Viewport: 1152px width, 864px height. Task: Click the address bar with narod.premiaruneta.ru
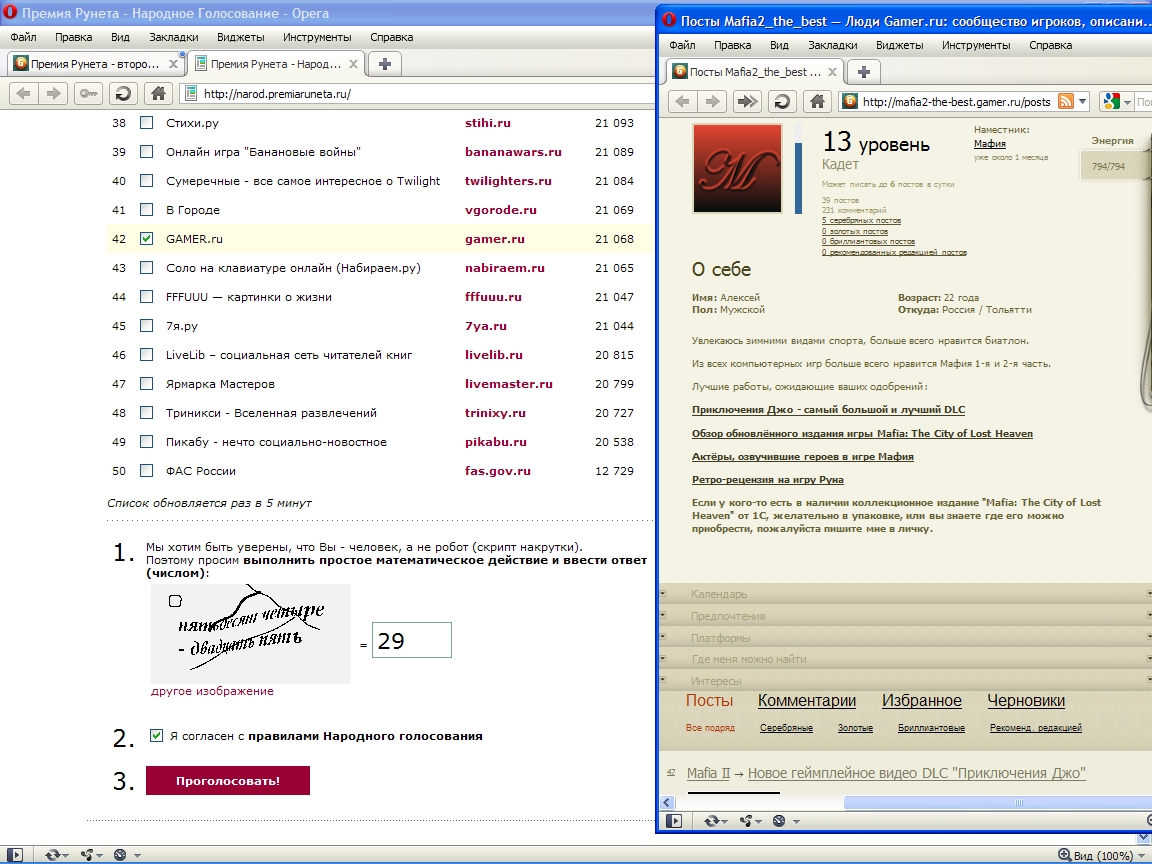pyautogui.click(x=415, y=93)
